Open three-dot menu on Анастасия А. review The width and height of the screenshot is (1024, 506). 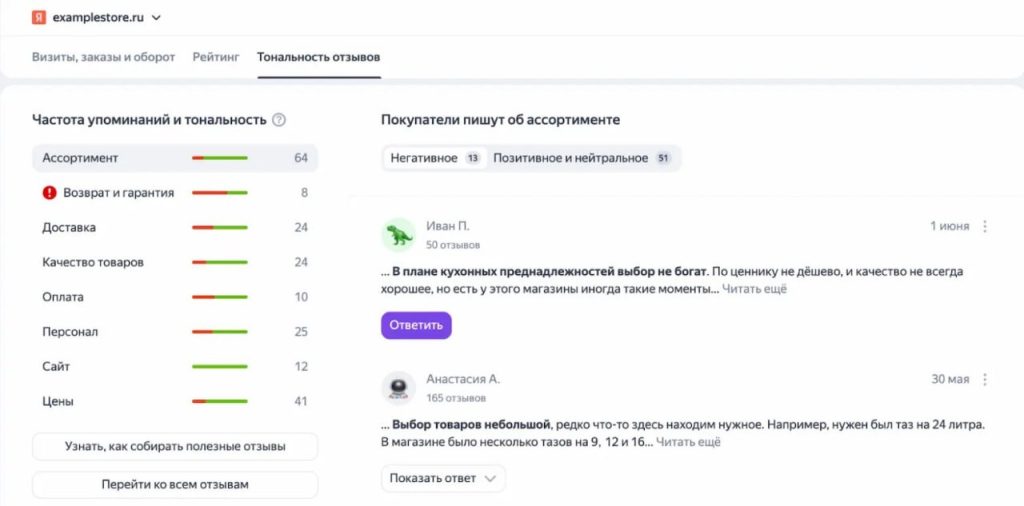pos(985,380)
